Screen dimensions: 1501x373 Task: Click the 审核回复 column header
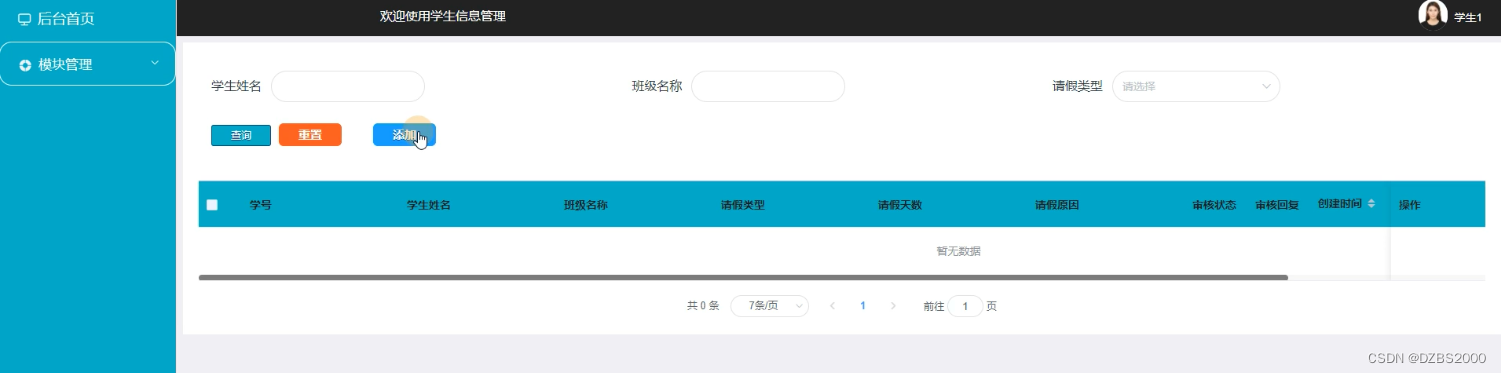point(1277,205)
